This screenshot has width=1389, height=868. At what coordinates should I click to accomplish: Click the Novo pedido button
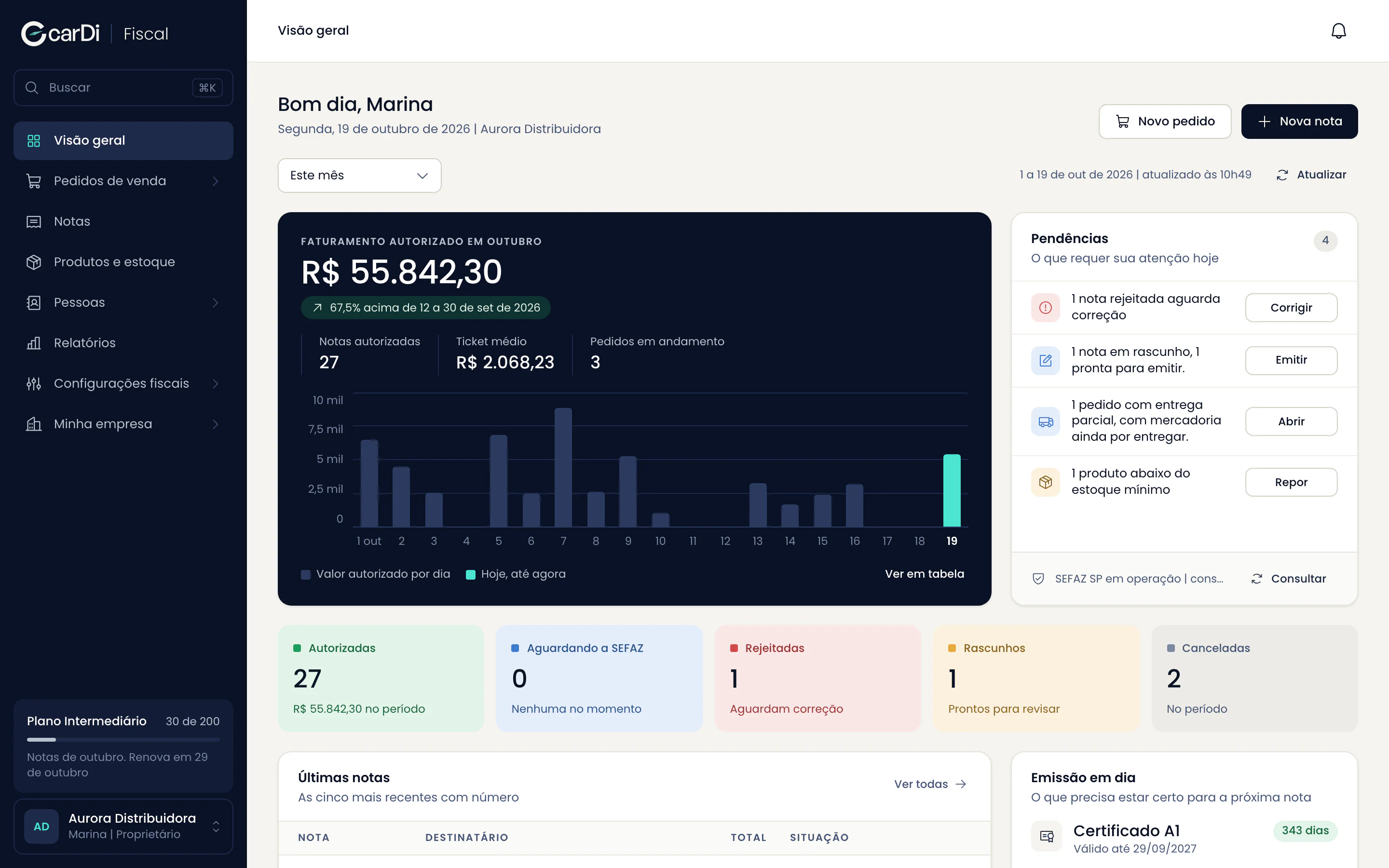1165,121
